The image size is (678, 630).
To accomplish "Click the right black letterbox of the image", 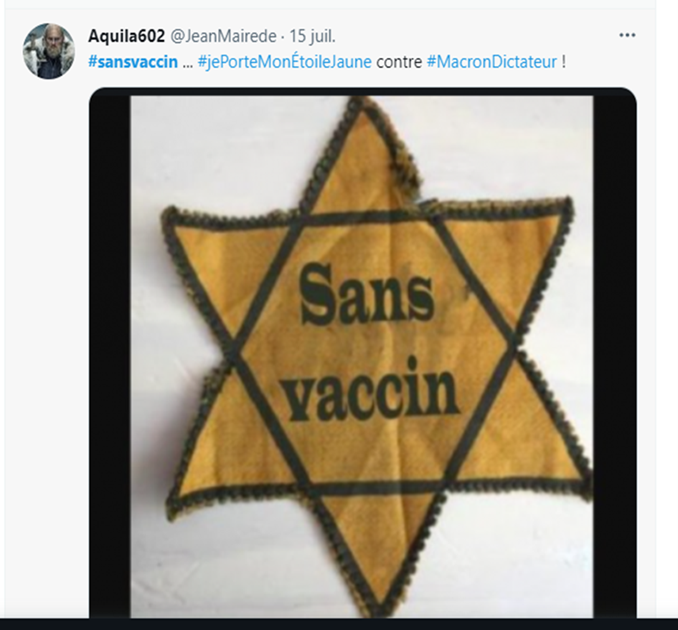I will pos(614,352).
